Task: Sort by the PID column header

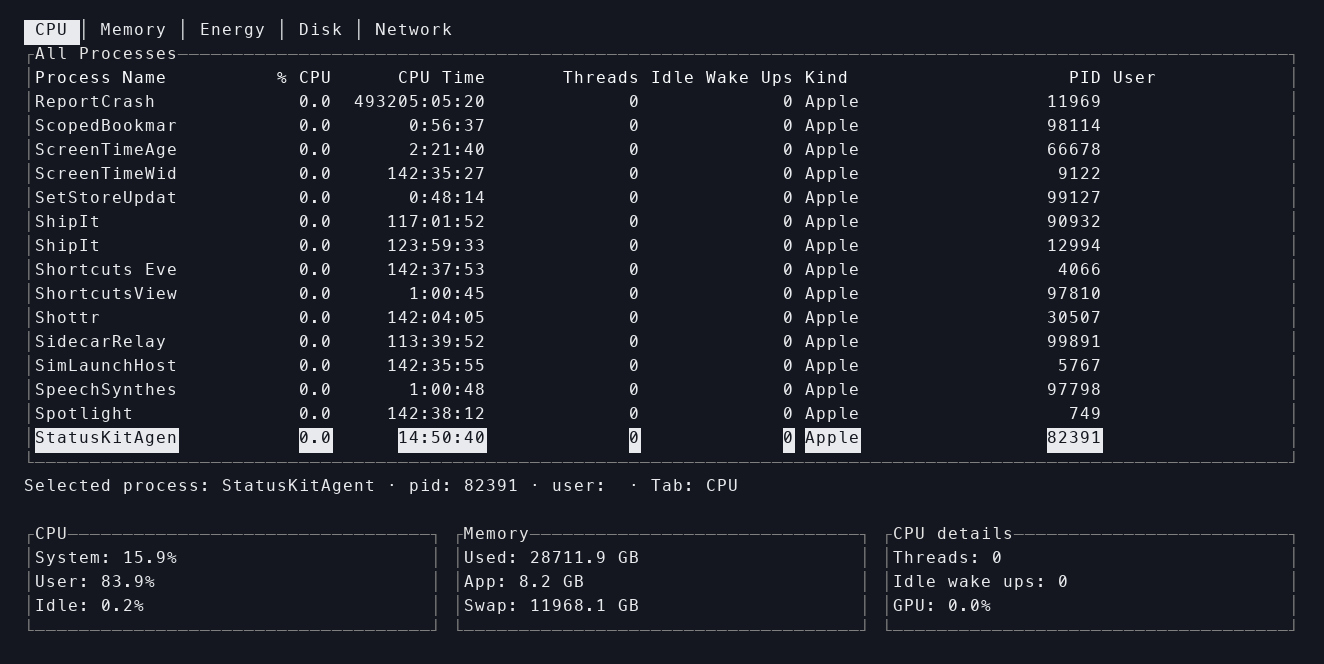Action: click(x=1085, y=78)
